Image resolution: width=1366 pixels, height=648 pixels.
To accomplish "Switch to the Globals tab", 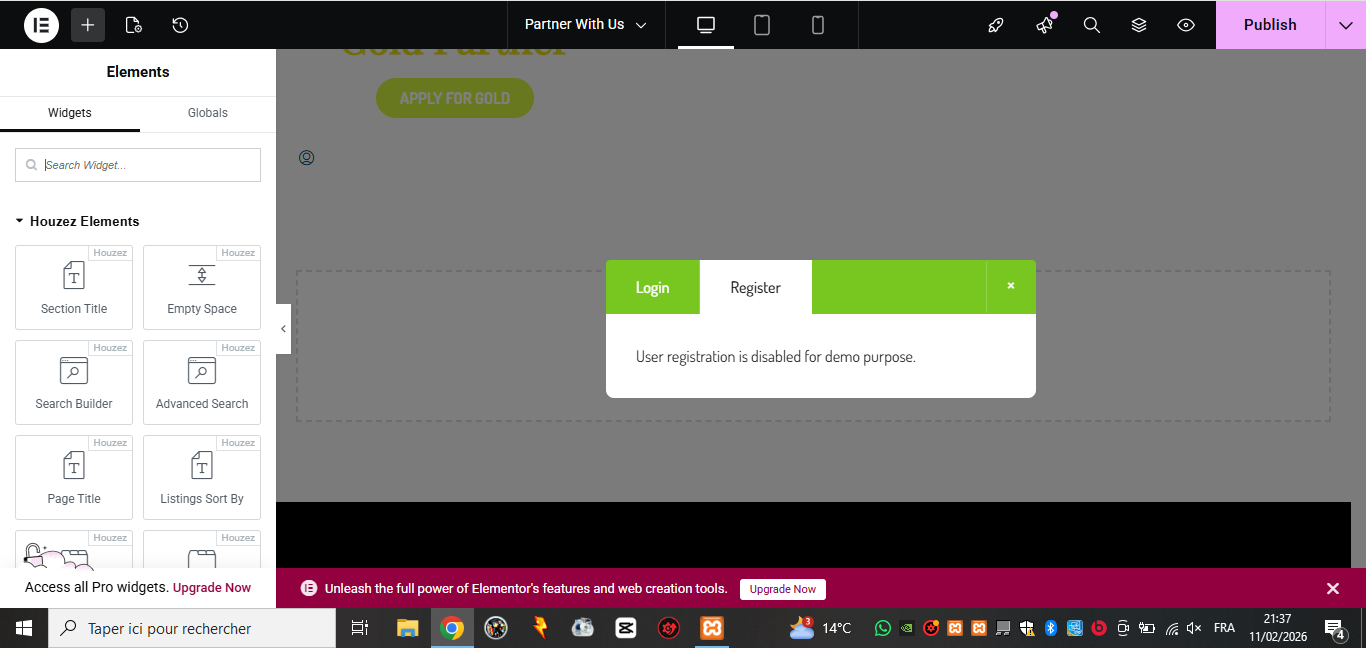I will pos(208,113).
